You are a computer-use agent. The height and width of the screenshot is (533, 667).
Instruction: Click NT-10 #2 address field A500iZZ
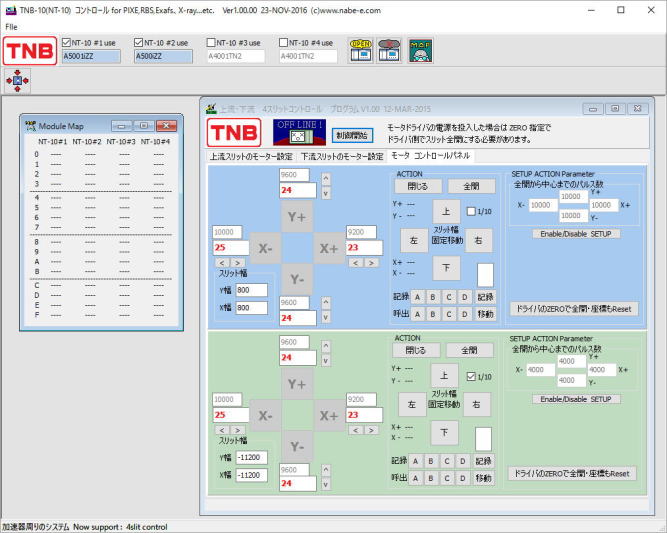pyautogui.click(x=163, y=56)
